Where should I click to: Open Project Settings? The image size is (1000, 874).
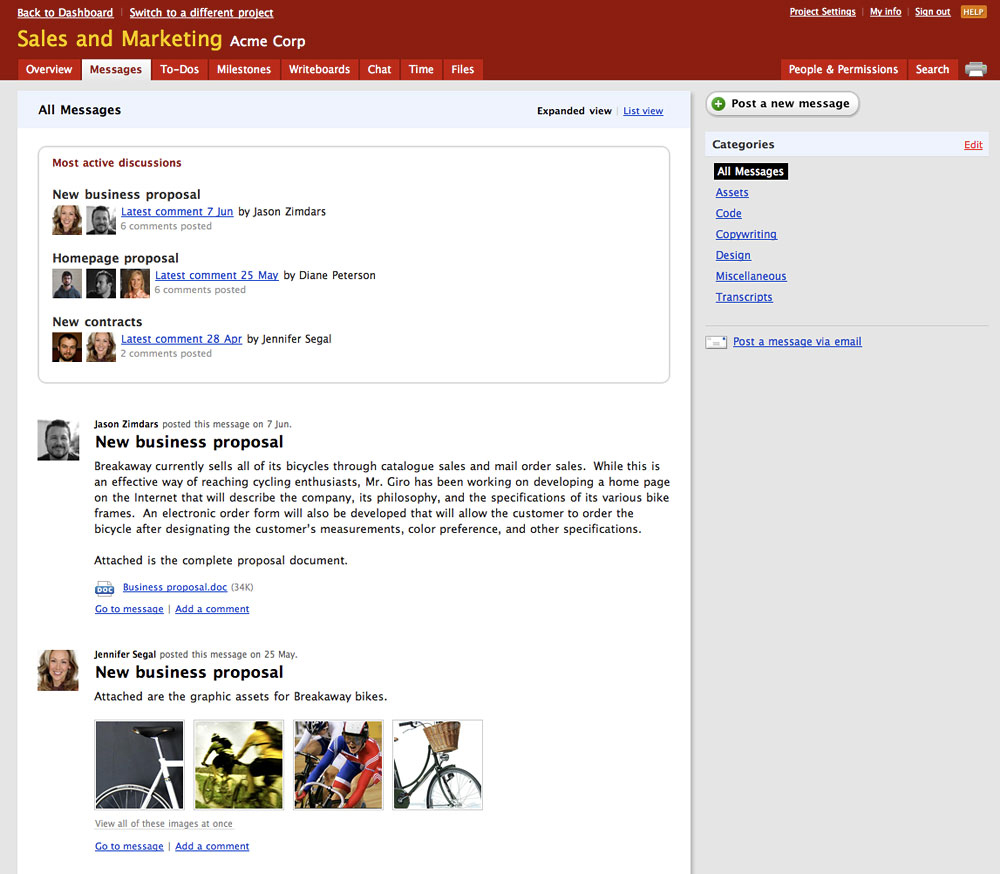tap(822, 12)
